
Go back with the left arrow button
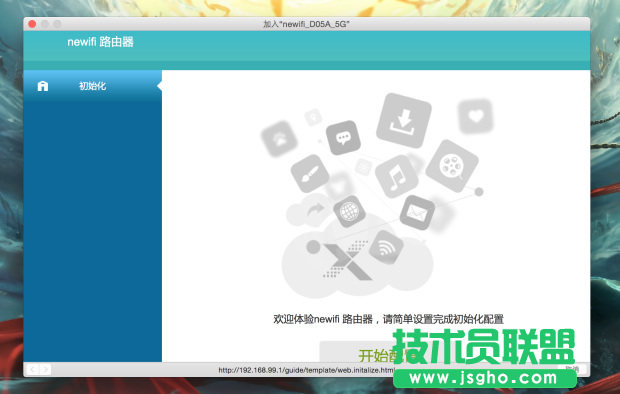click(33, 369)
